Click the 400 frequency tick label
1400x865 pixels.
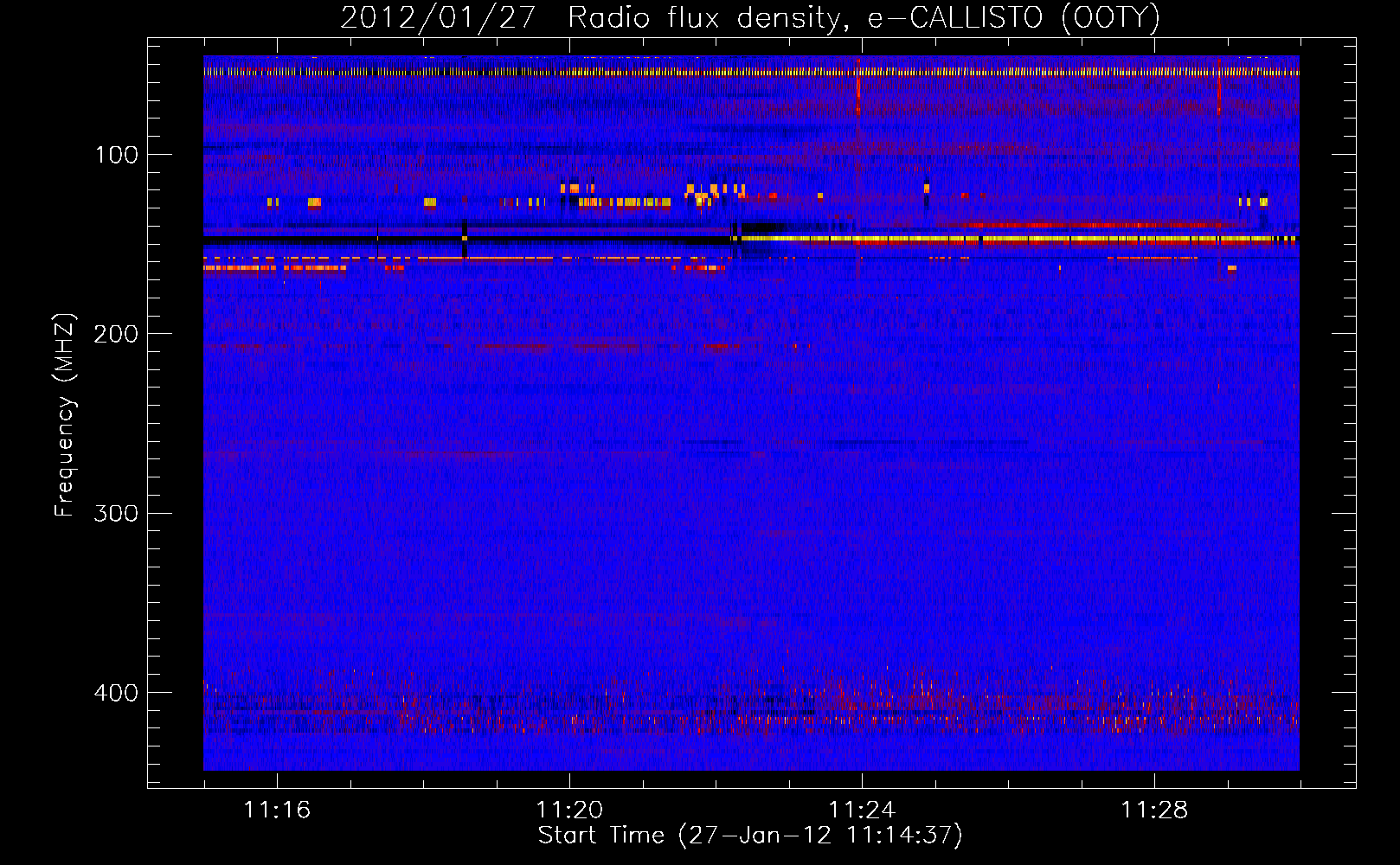(x=116, y=693)
